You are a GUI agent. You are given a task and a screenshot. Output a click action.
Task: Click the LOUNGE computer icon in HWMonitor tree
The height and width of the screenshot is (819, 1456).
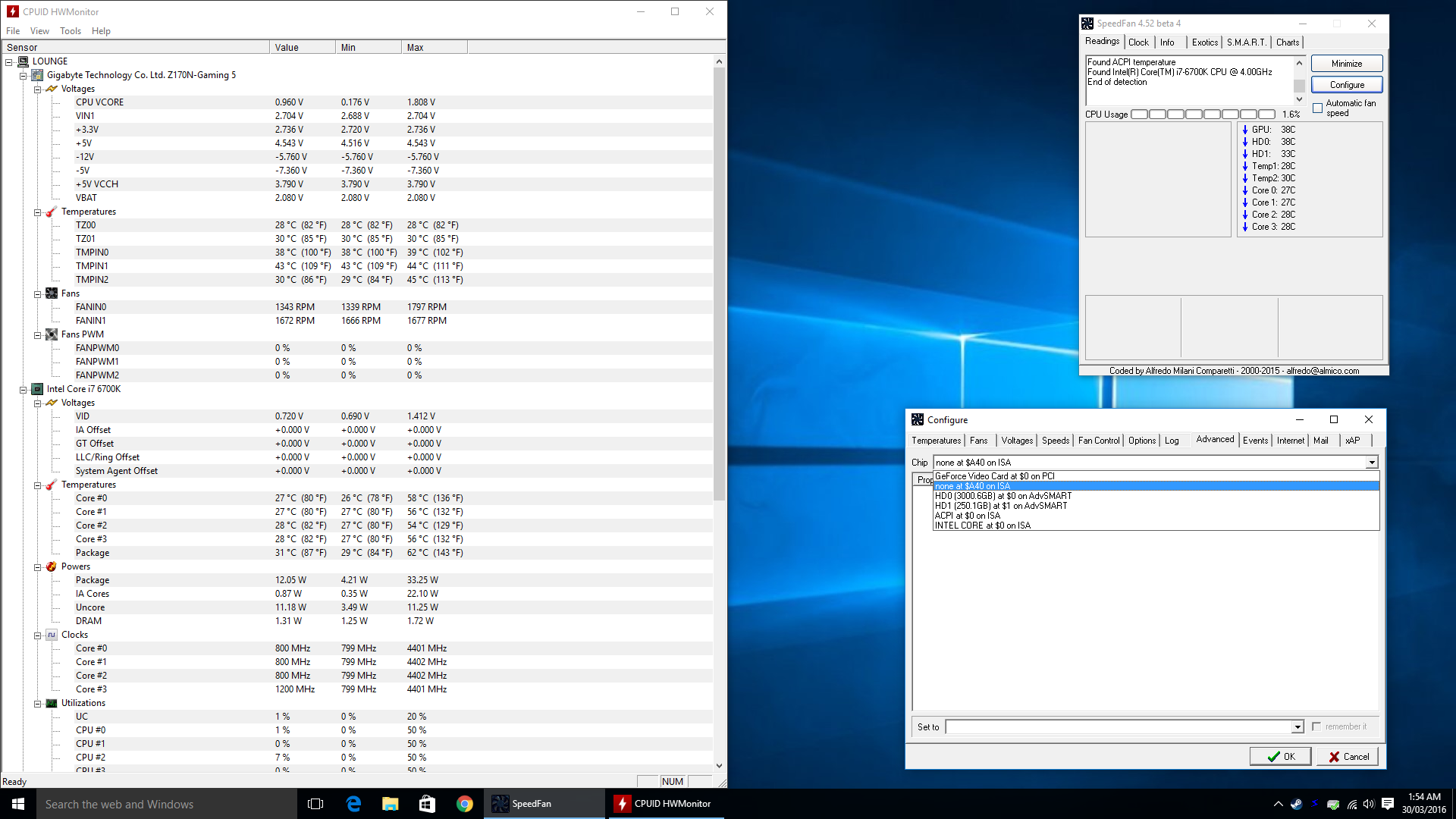coord(23,61)
